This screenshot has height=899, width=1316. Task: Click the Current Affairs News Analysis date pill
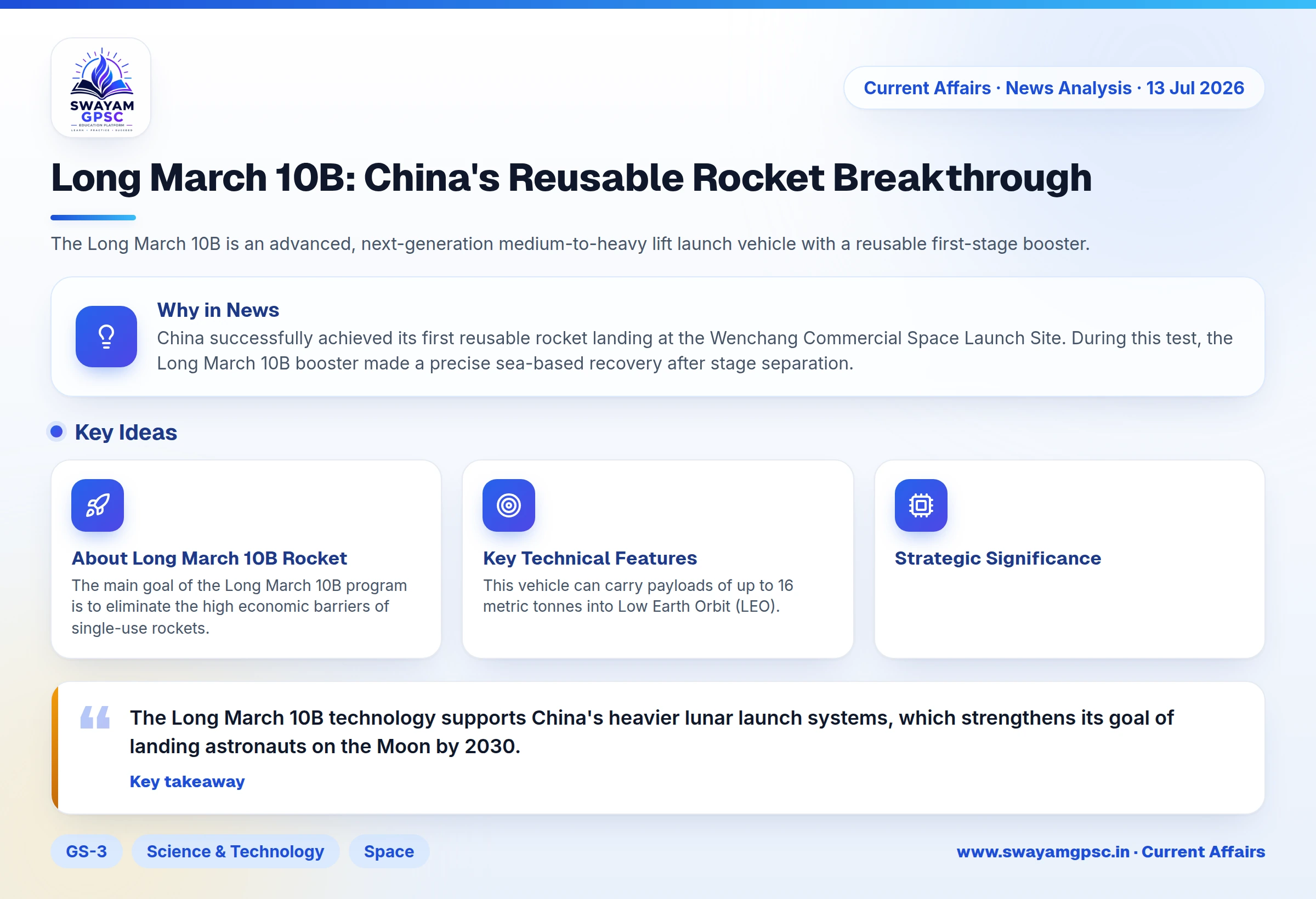(1054, 88)
